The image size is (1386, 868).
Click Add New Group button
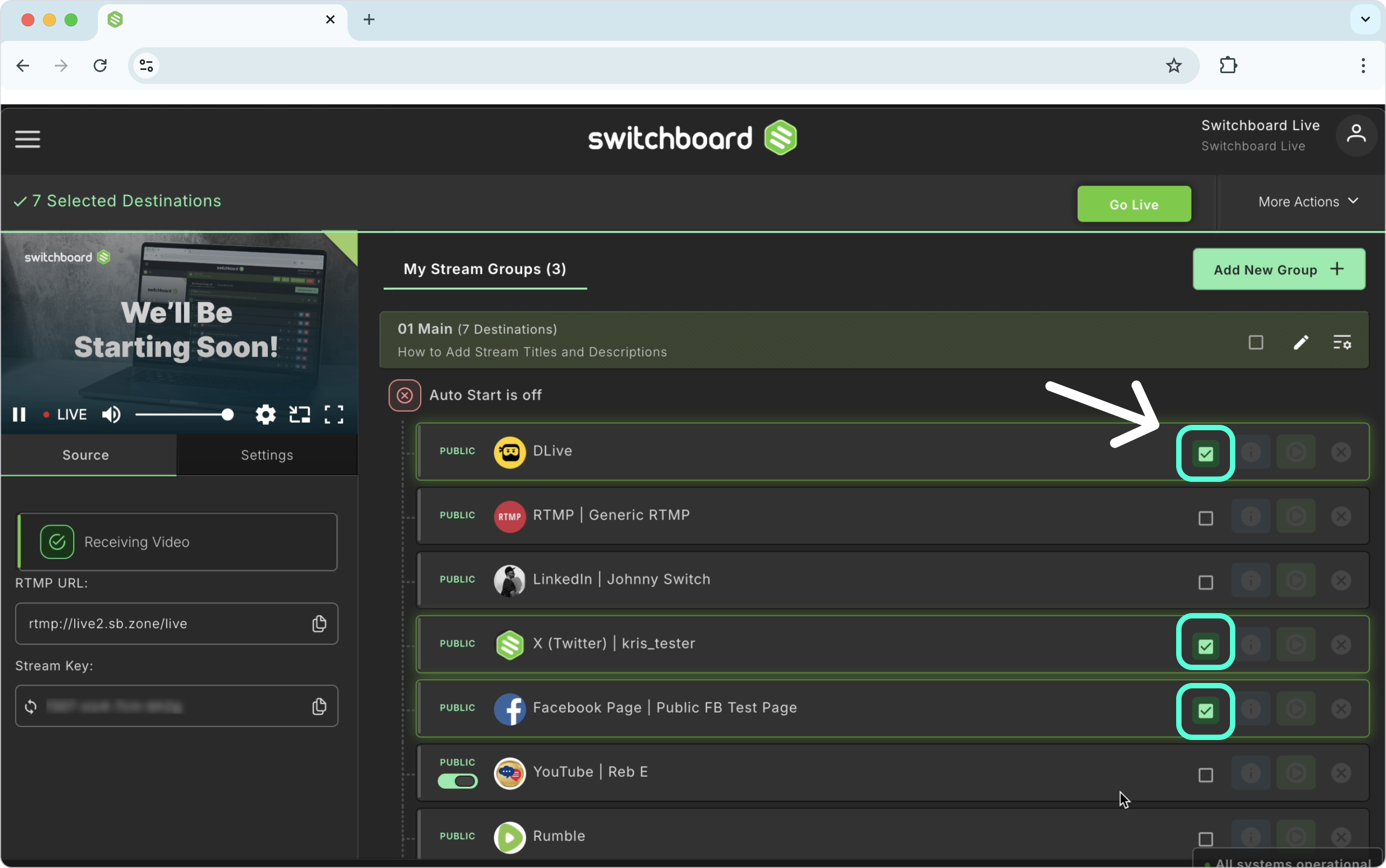[1278, 269]
